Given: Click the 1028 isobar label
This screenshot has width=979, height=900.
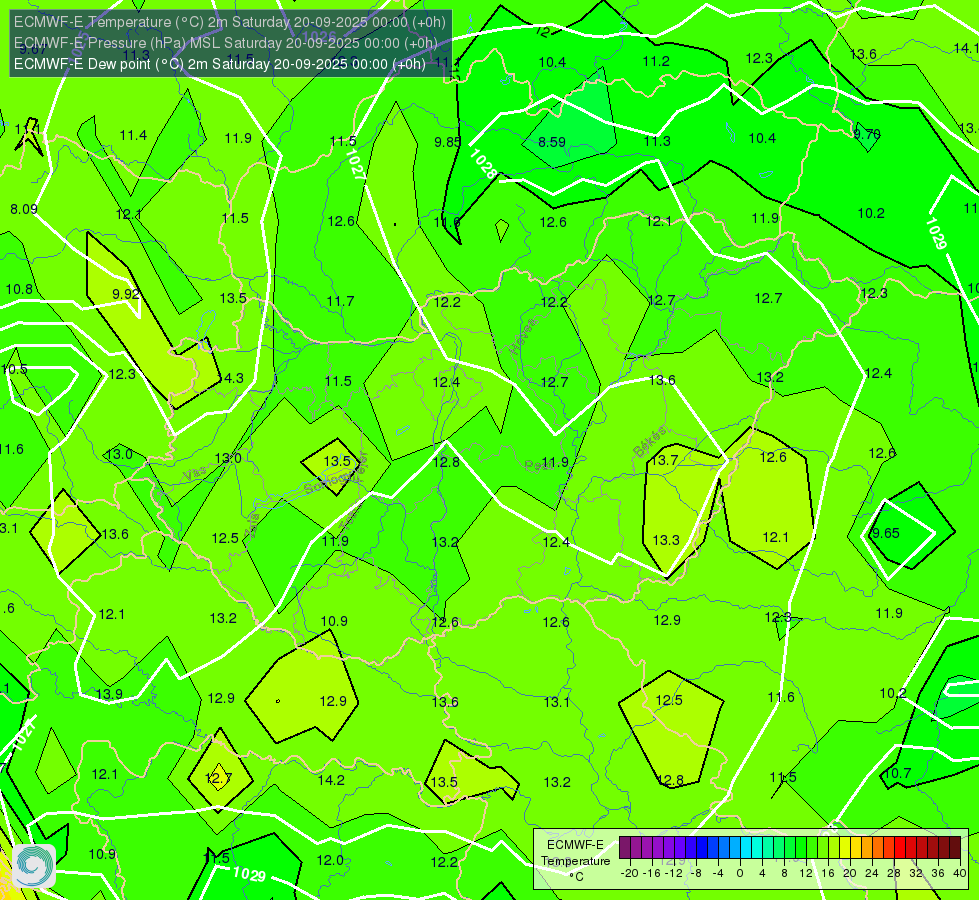Looking at the screenshot, I should click(x=483, y=164).
